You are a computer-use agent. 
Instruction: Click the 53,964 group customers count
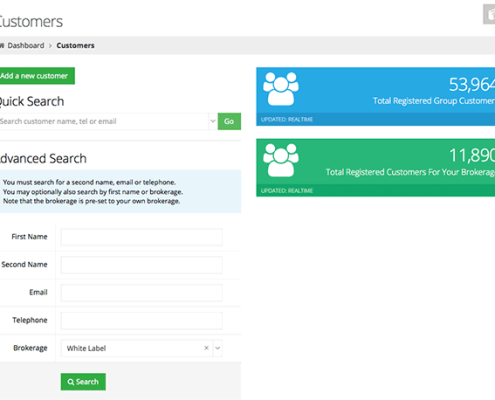(x=472, y=85)
